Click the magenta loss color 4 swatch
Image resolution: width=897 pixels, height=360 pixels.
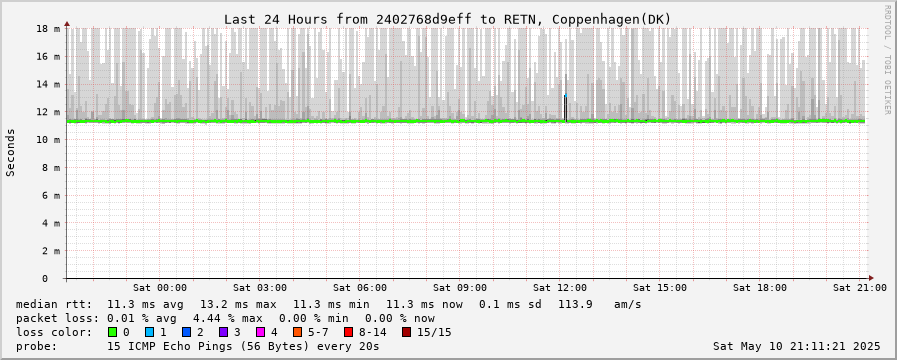[260, 332]
